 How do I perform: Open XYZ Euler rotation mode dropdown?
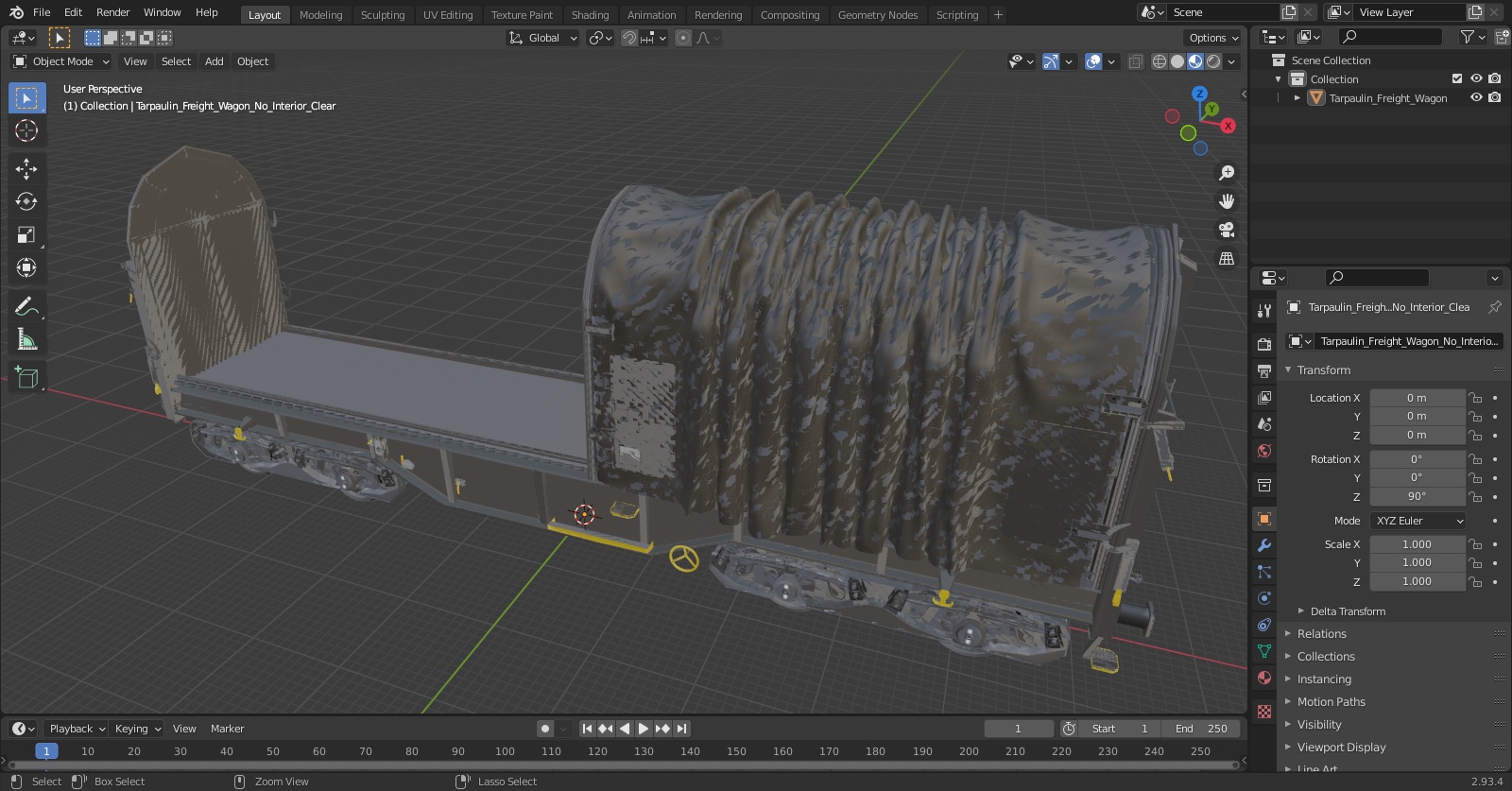(x=1417, y=521)
